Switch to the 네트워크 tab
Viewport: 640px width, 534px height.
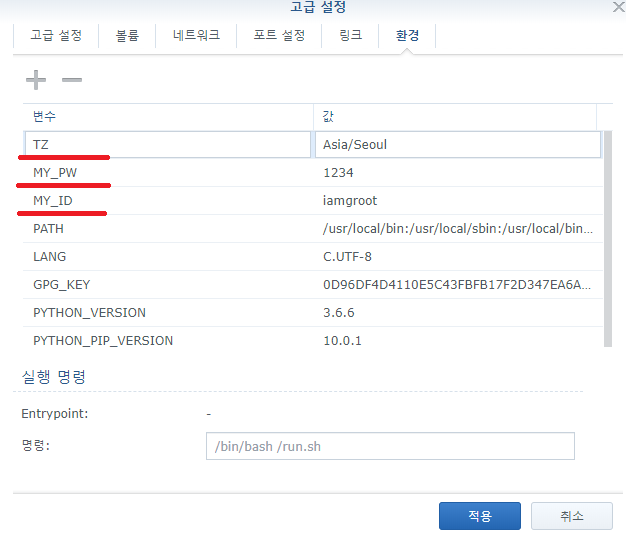[197, 36]
